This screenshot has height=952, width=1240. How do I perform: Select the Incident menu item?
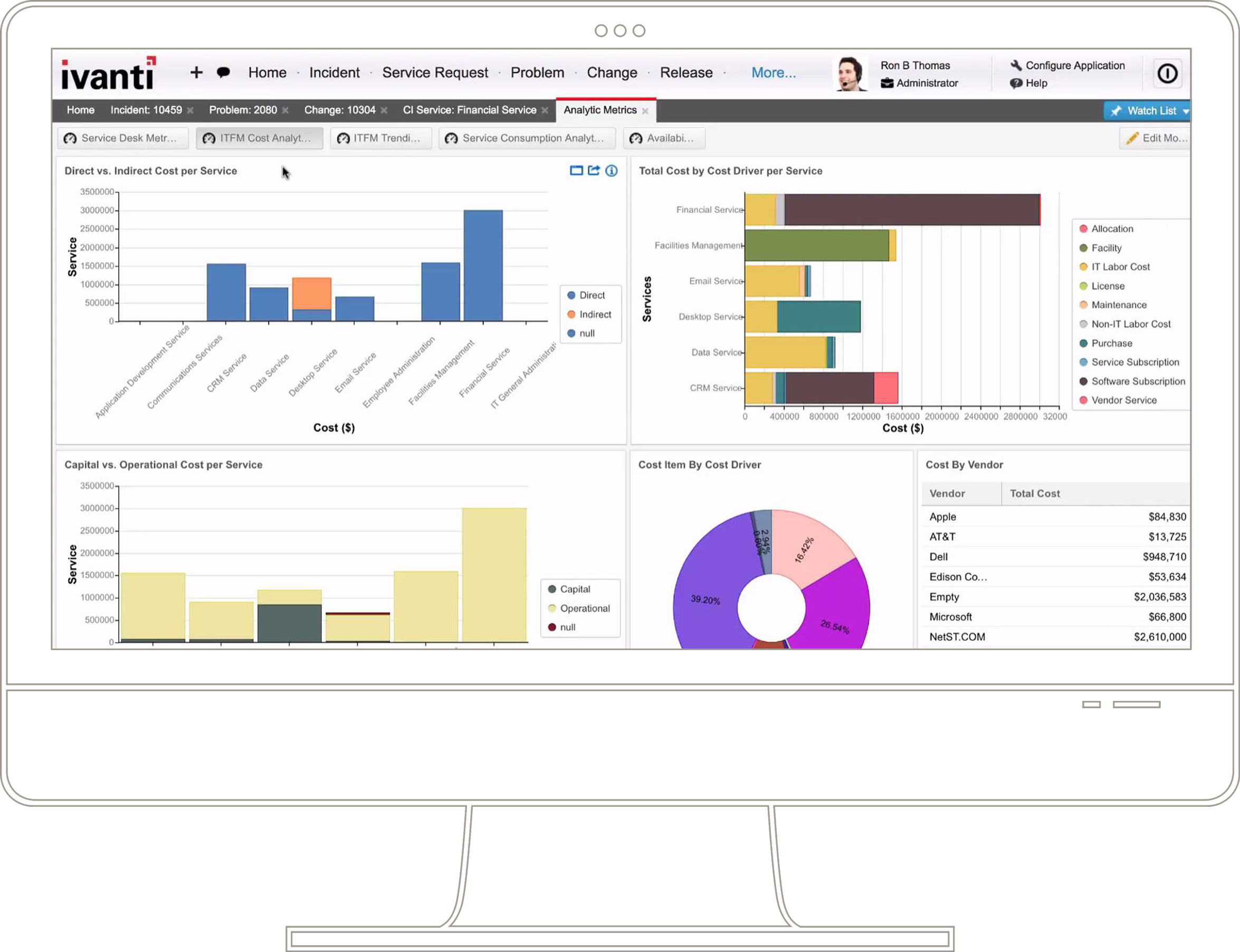335,72
